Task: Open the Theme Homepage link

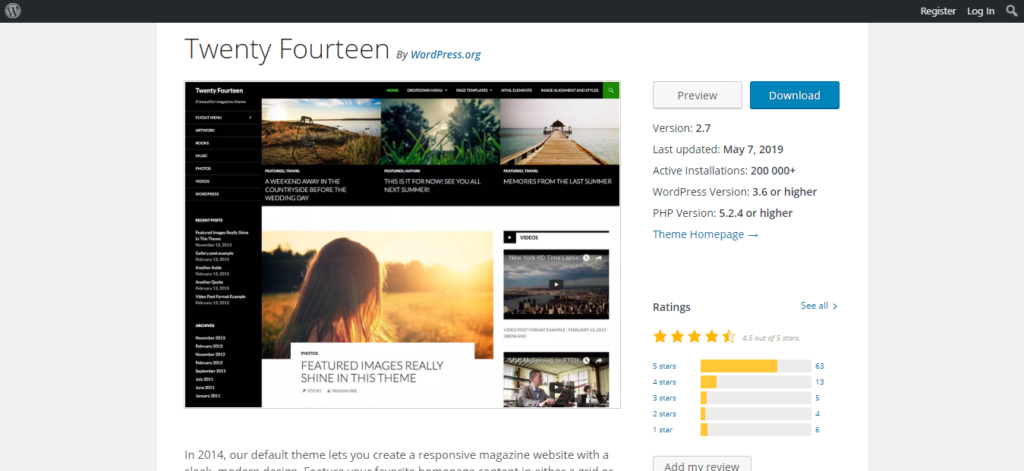Action: tap(705, 235)
